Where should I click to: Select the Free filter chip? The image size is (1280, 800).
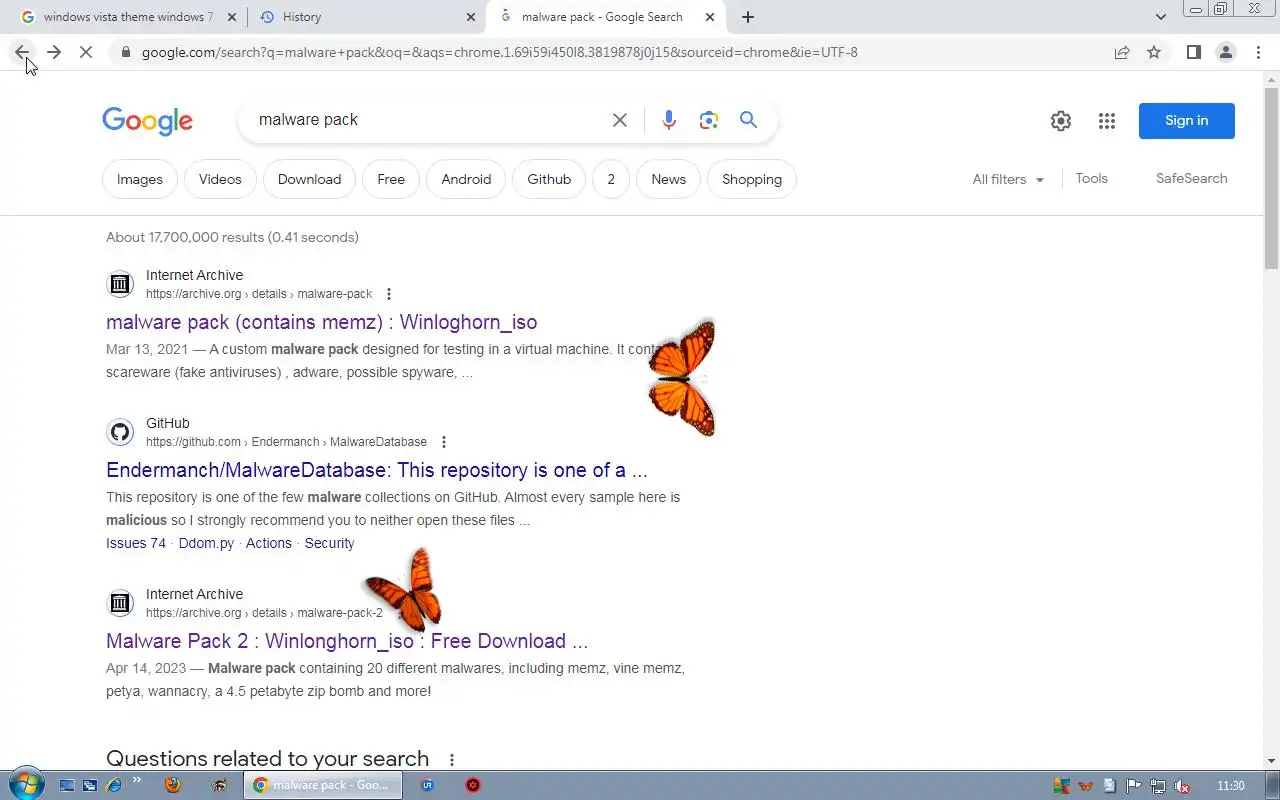(391, 179)
